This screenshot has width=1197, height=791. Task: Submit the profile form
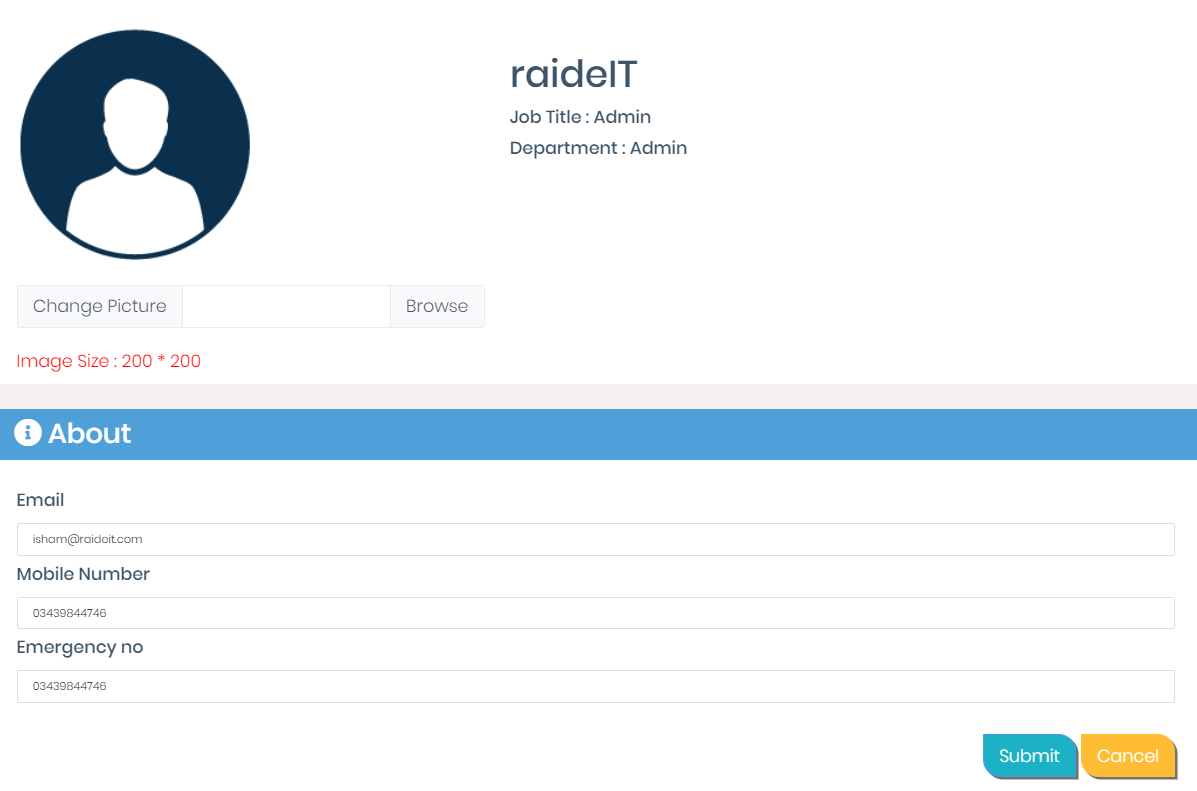[1029, 756]
